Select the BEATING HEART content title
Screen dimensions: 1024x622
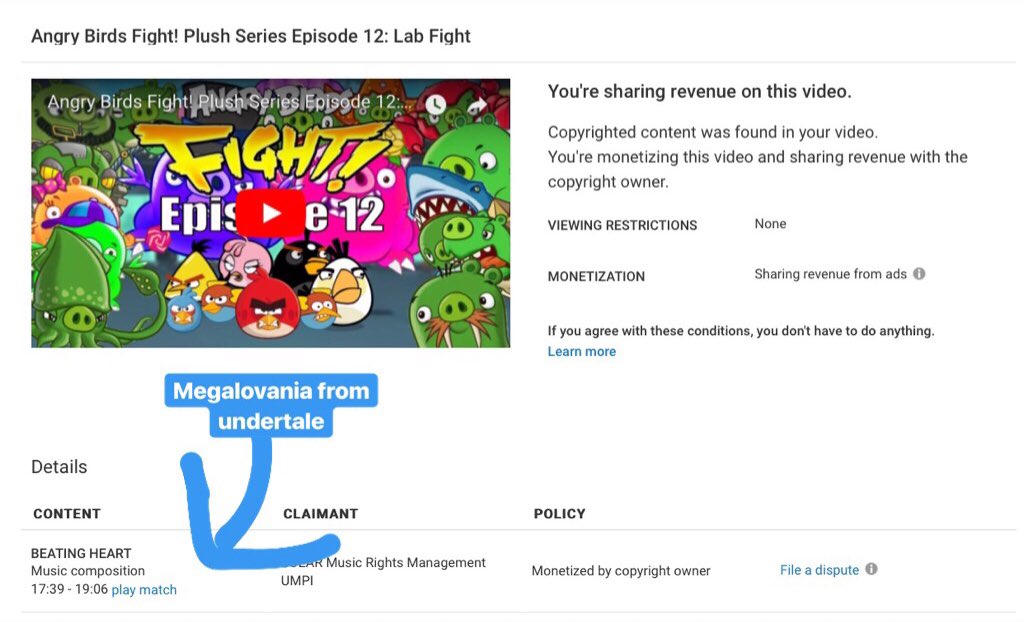point(81,553)
